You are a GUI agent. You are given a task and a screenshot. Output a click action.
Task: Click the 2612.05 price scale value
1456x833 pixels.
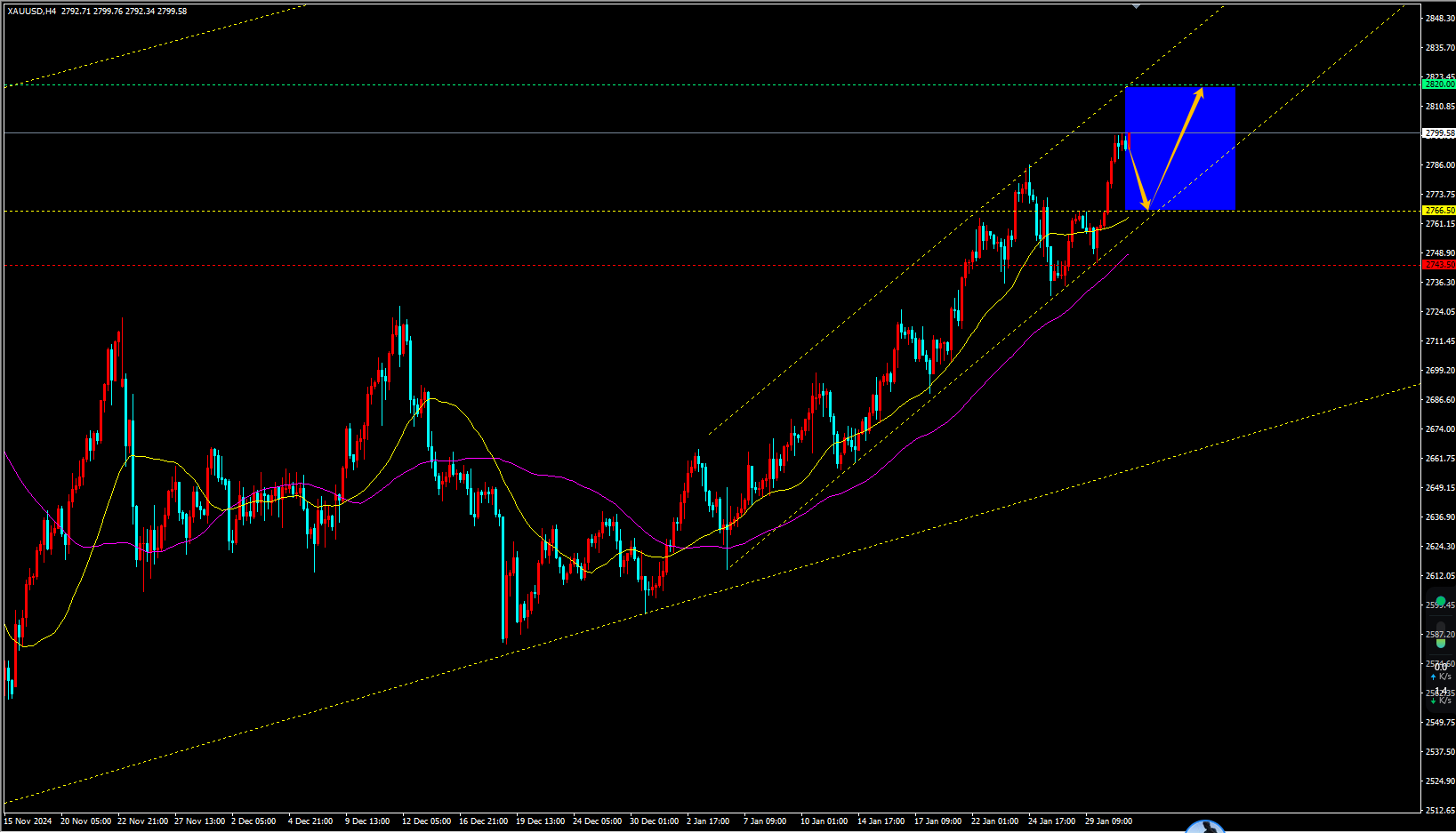(1440, 575)
